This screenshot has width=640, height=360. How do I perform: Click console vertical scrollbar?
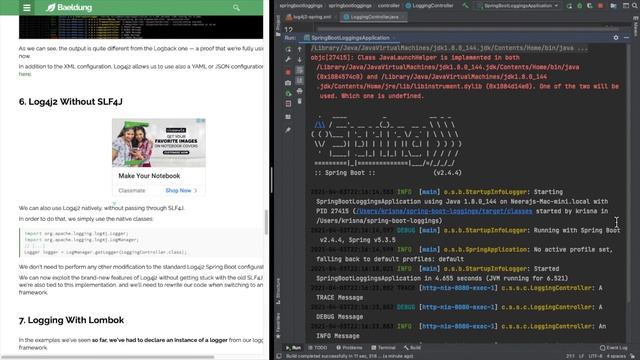click(x=629, y=173)
